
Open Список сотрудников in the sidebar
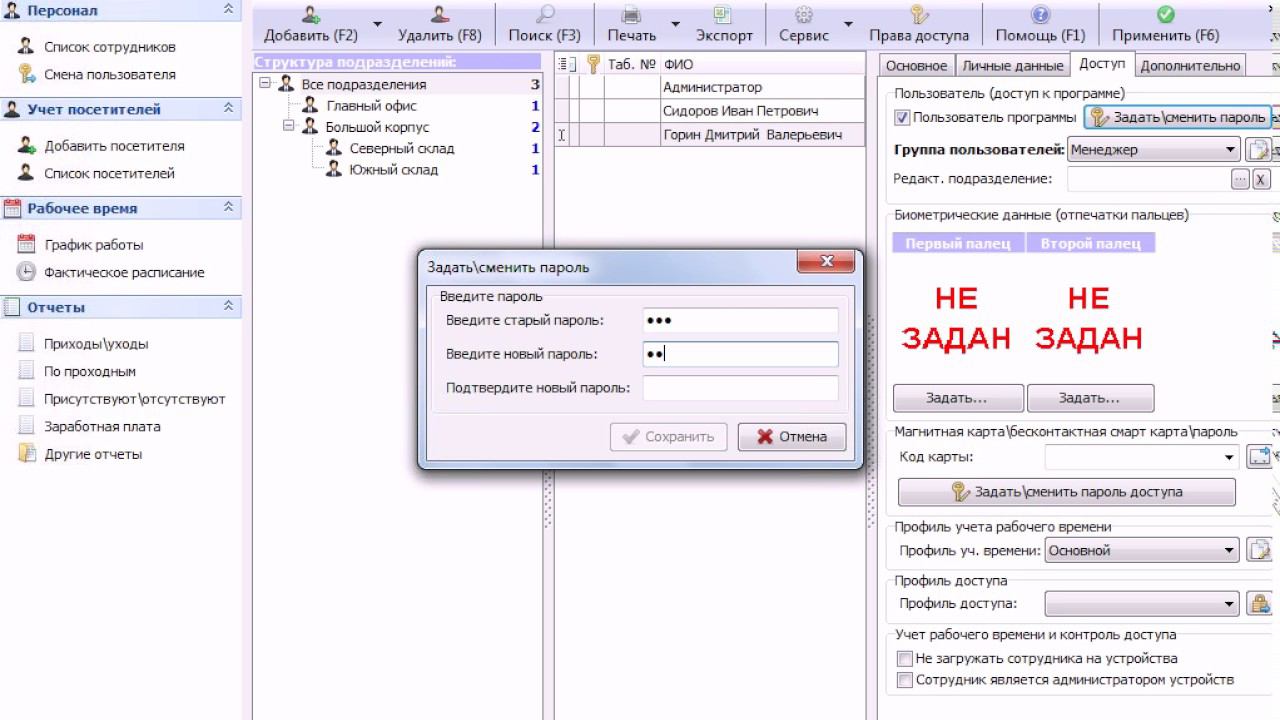click(x=110, y=47)
